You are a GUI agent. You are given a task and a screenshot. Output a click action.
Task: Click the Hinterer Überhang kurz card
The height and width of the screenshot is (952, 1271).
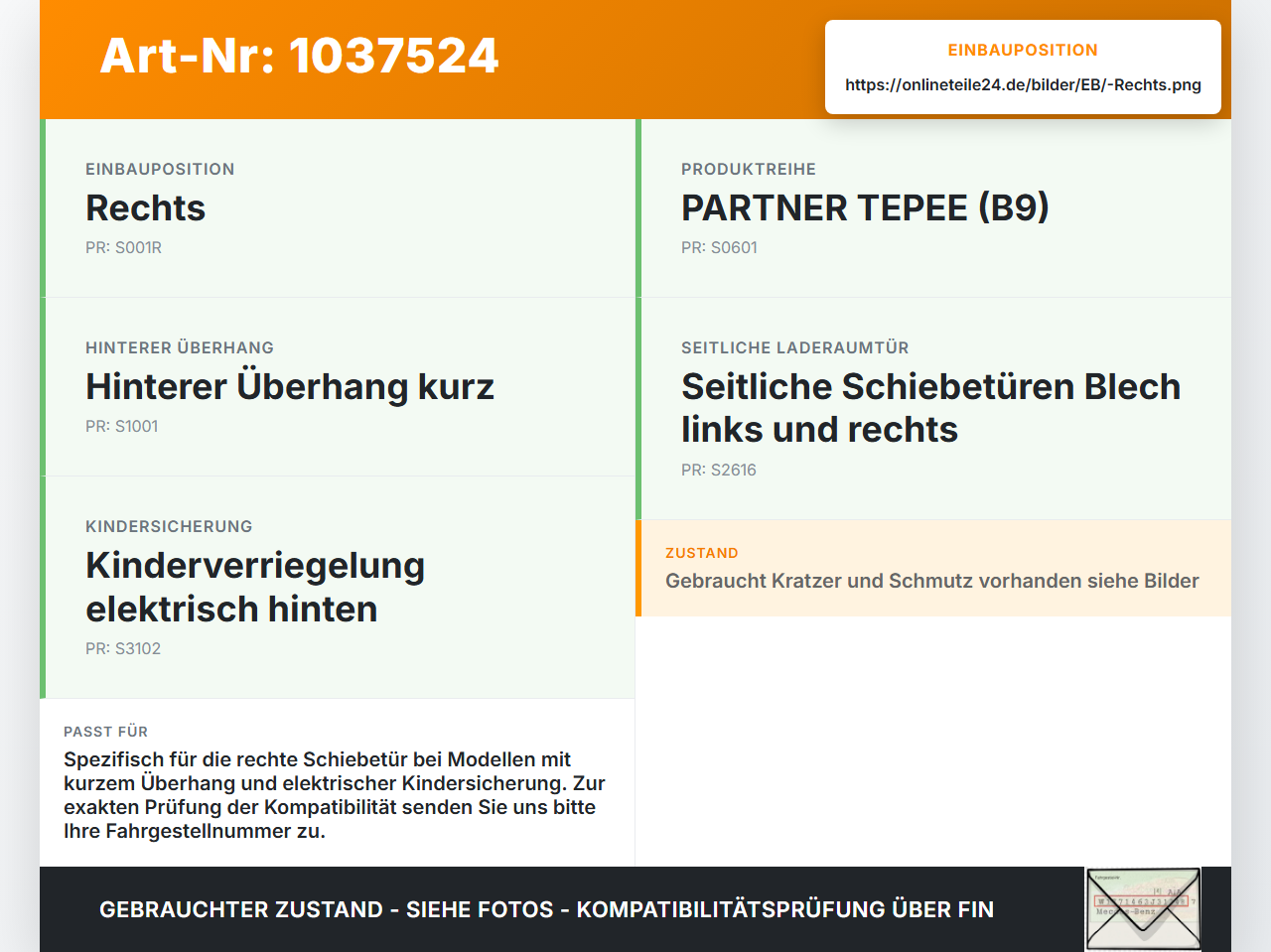pyautogui.click(x=338, y=387)
